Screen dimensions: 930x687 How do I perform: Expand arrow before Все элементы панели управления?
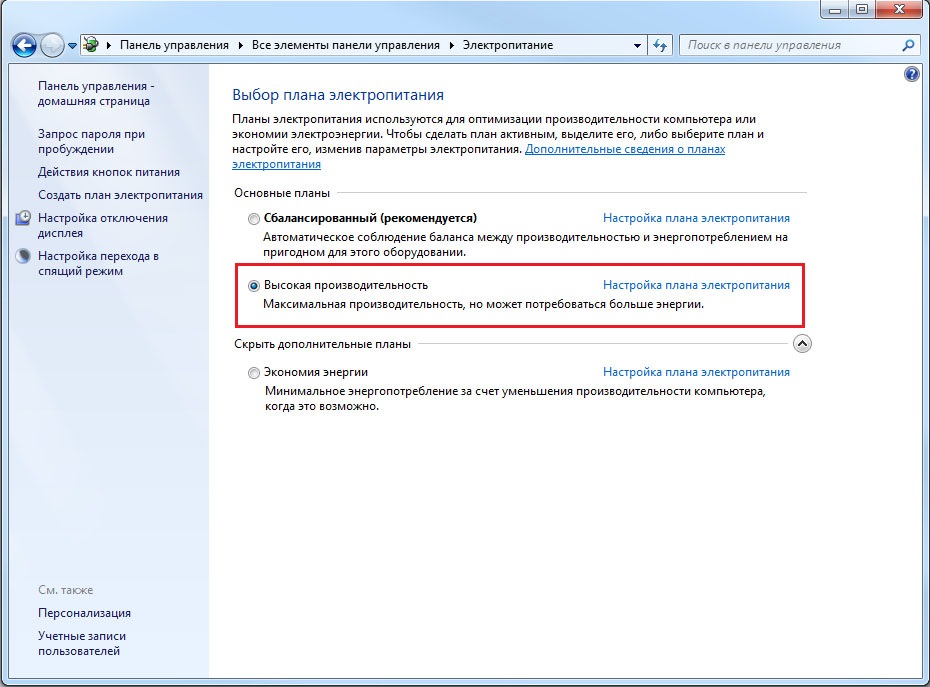(x=241, y=45)
